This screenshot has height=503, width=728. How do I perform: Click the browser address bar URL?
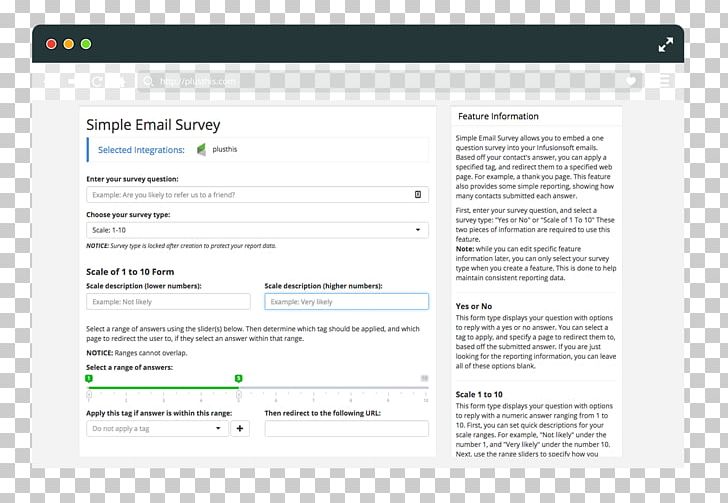198,82
